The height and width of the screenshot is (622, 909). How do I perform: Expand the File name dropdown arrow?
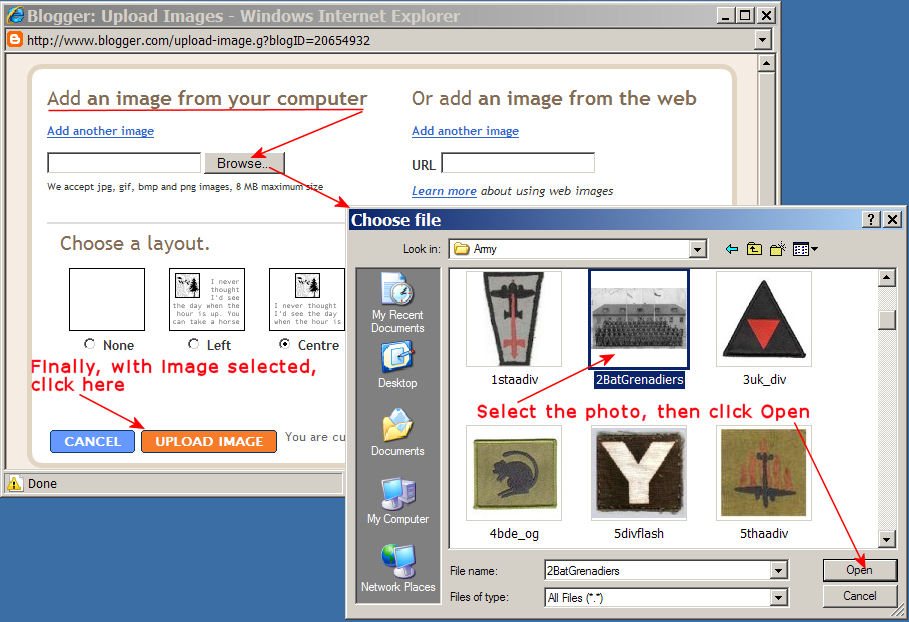[x=779, y=570]
